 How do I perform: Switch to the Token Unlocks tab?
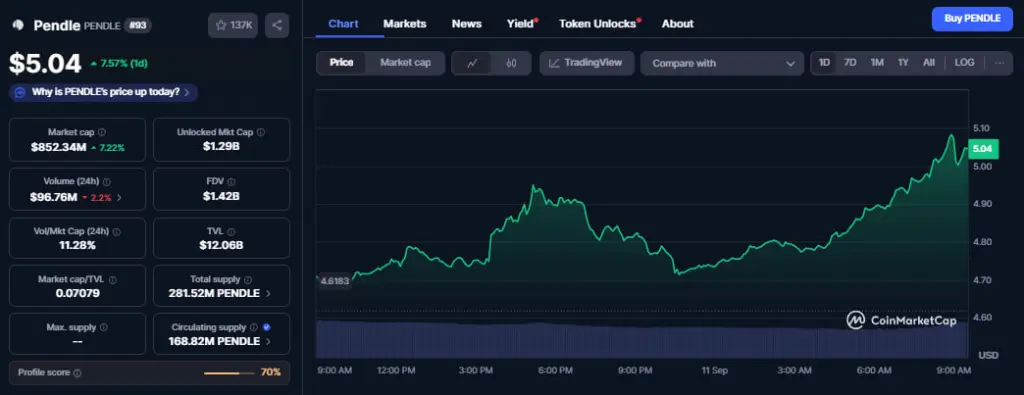tap(600, 24)
